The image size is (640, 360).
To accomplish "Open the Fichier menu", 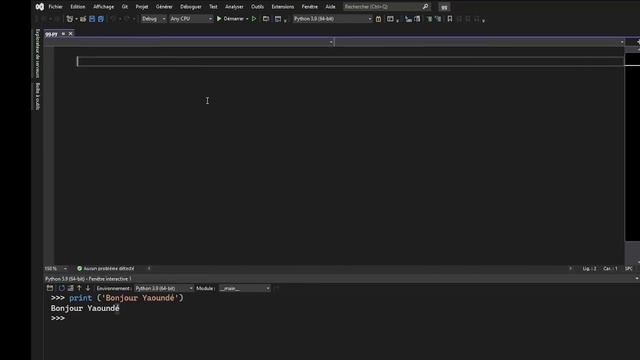I will [55, 7].
